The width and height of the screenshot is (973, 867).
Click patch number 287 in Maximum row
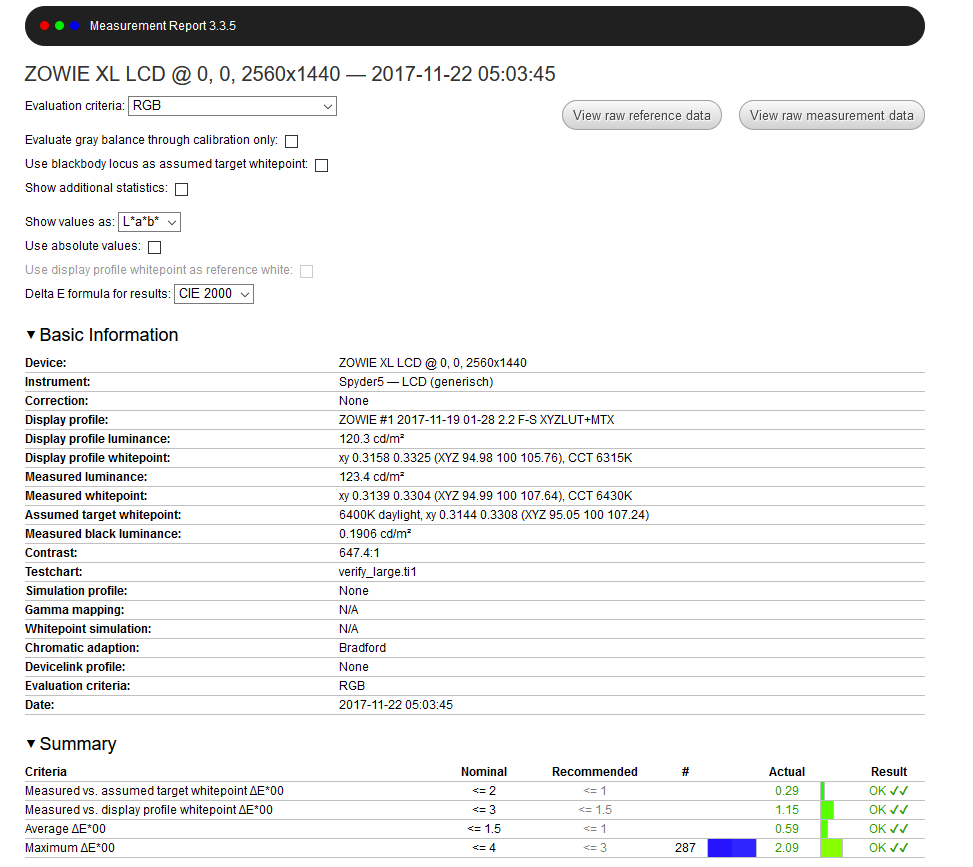(685, 848)
